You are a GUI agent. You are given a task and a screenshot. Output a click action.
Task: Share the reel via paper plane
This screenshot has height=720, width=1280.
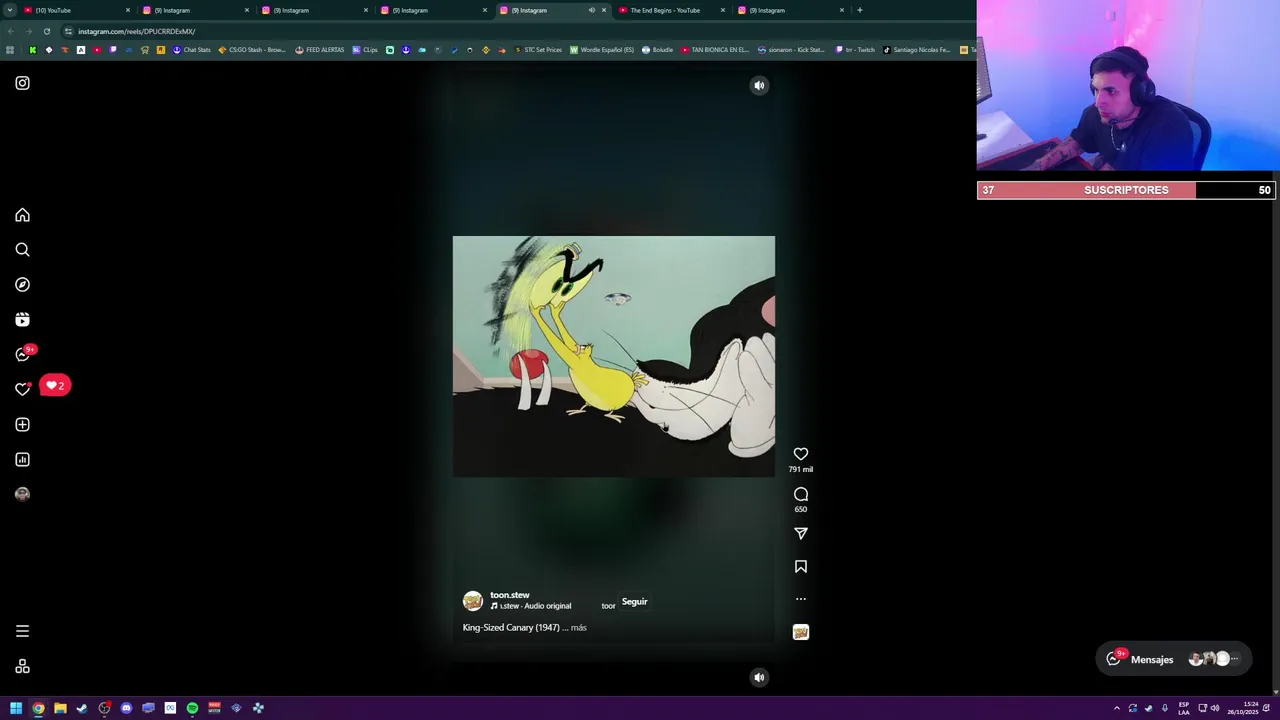(x=801, y=534)
